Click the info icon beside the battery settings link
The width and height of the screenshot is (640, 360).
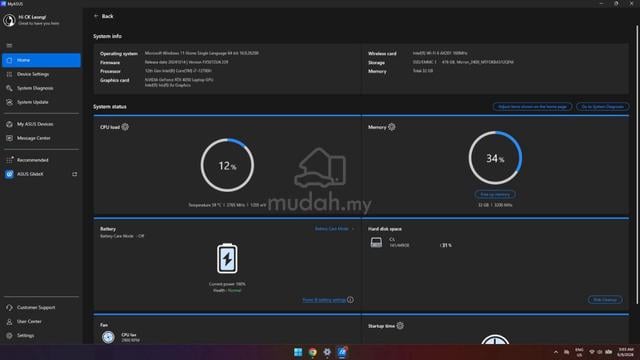click(350, 300)
